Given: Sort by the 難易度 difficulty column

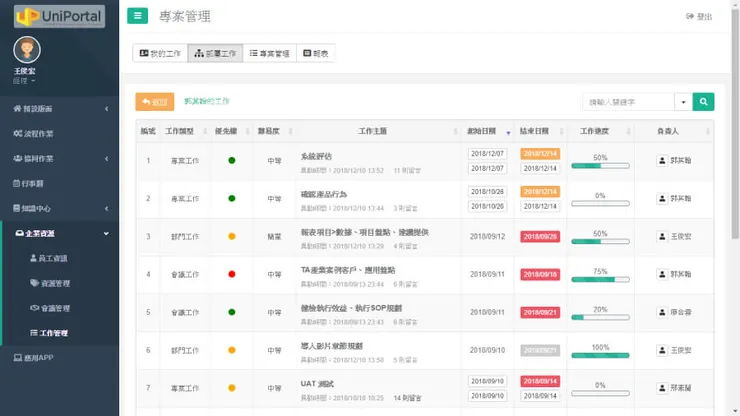Looking at the screenshot, I should (x=273, y=131).
